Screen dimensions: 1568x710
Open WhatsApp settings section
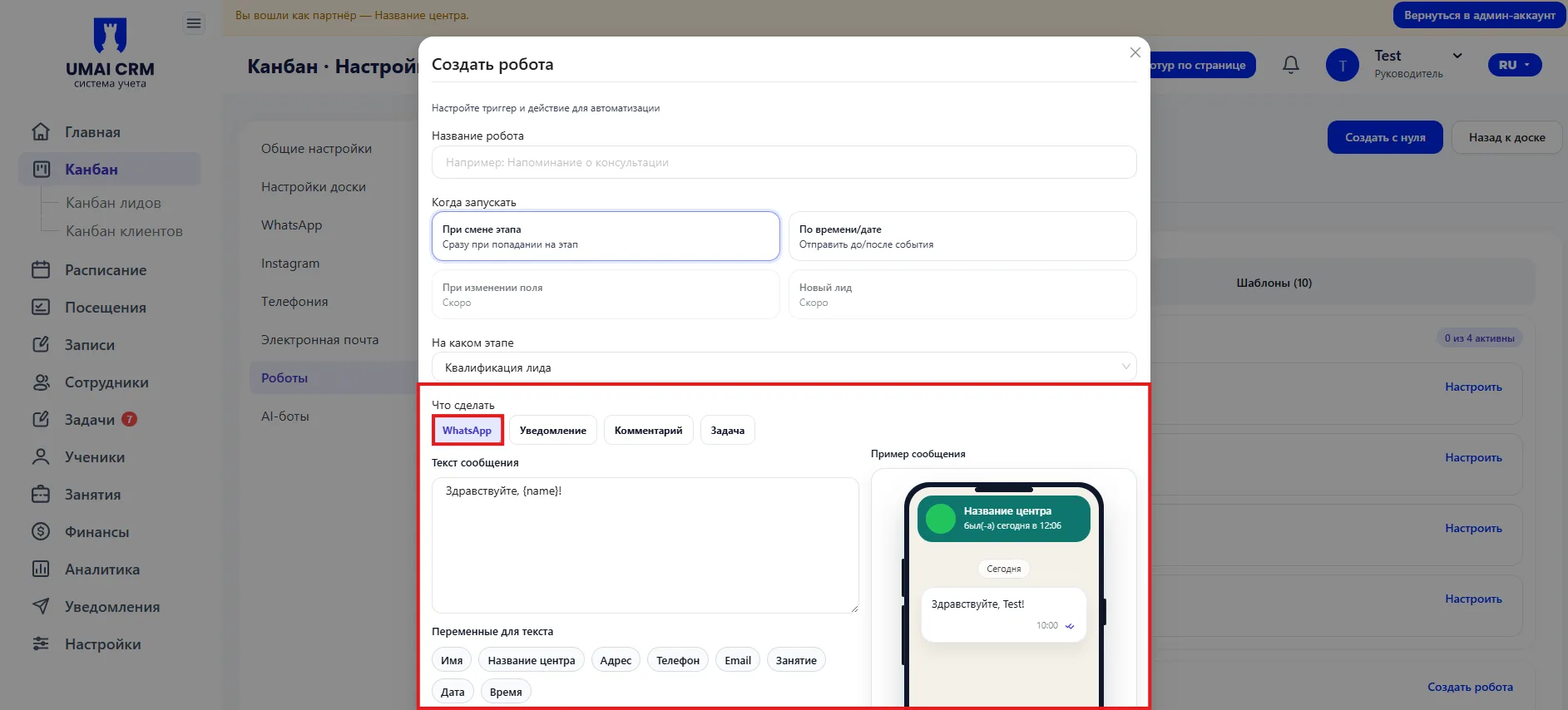(291, 225)
